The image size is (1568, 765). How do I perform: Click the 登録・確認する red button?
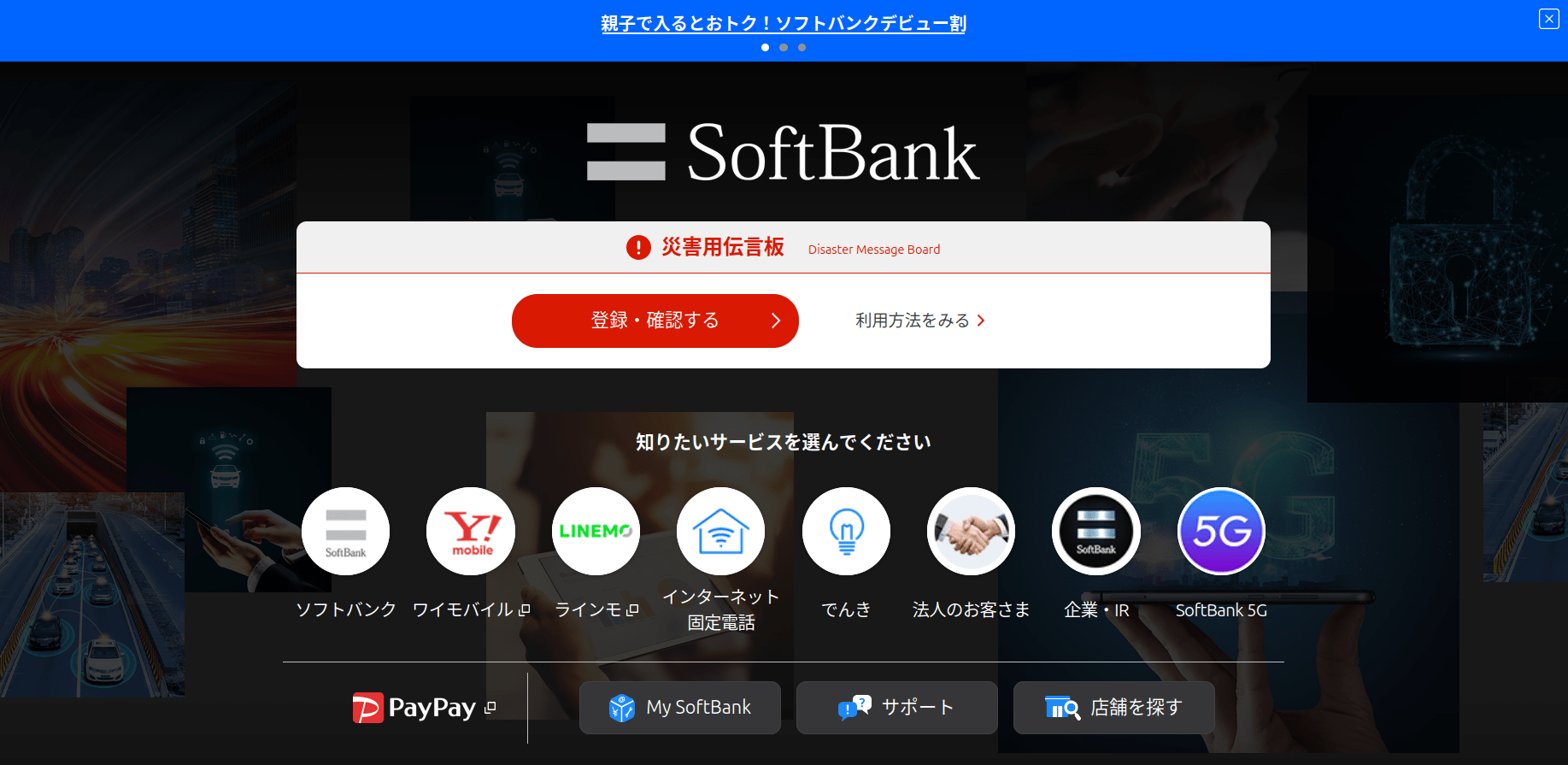click(655, 321)
